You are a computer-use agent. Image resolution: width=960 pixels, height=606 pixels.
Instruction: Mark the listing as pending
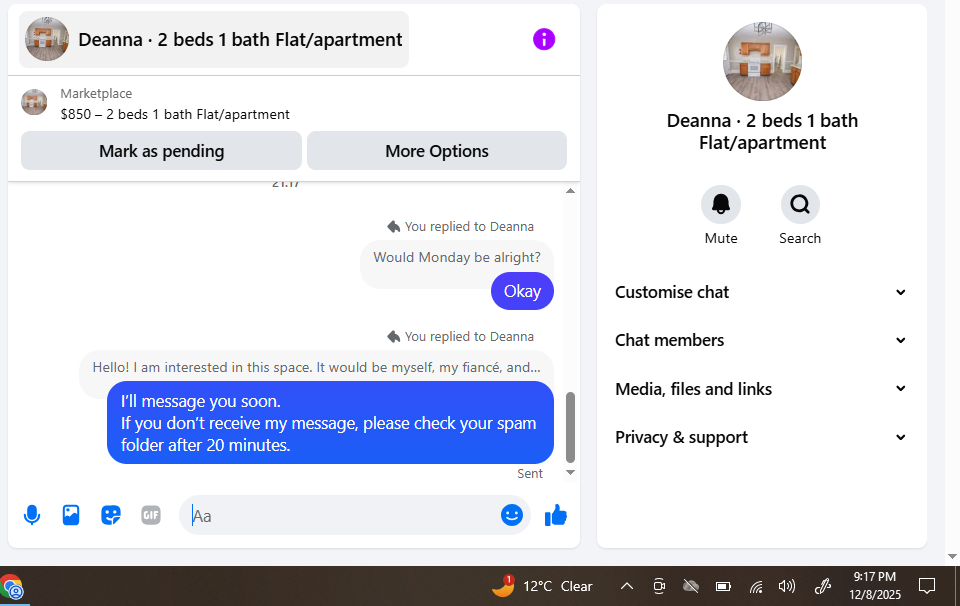[x=162, y=151]
